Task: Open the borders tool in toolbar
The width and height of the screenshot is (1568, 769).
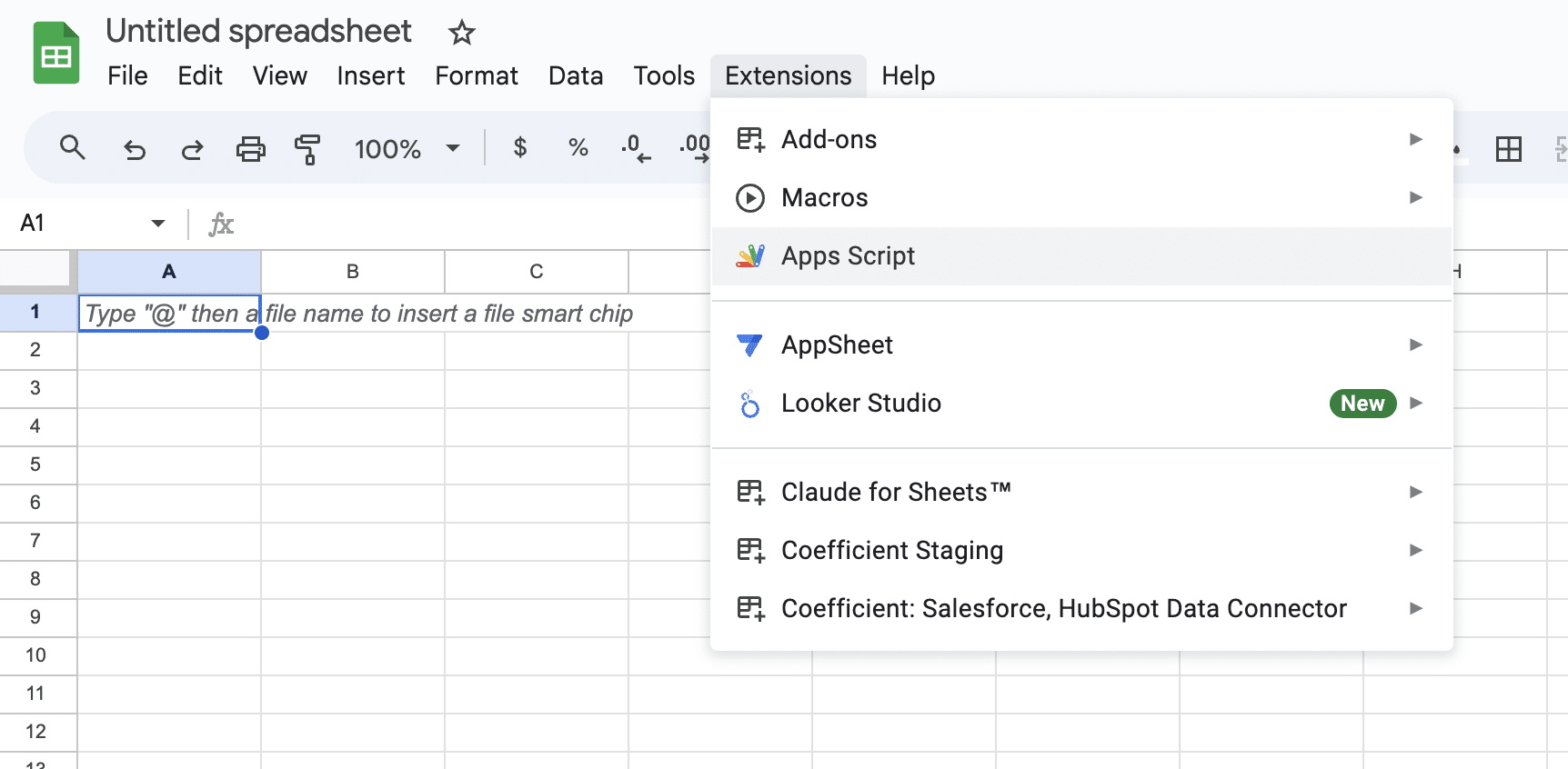Action: tap(1508, 148)
